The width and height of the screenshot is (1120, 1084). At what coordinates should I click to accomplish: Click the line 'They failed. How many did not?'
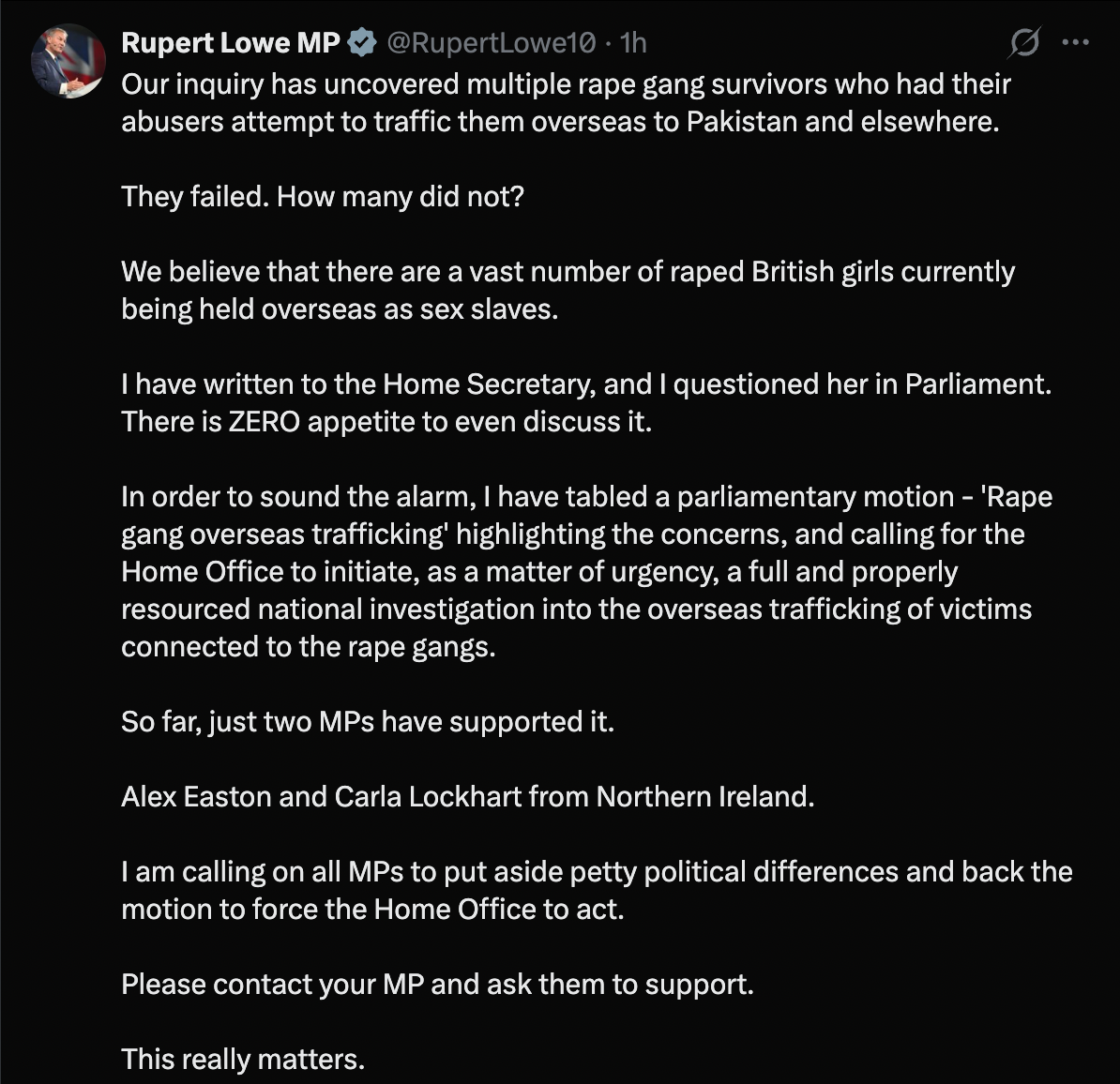pos(323,197)
